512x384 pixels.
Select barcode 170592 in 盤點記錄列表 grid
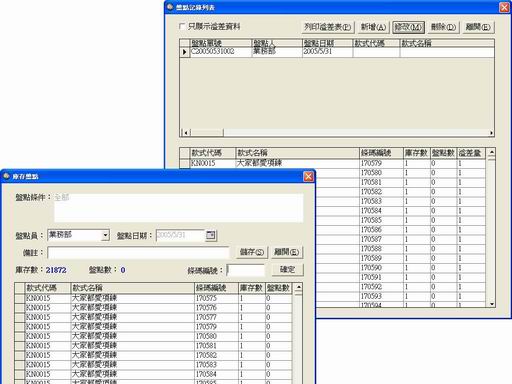tap(381, 287)
